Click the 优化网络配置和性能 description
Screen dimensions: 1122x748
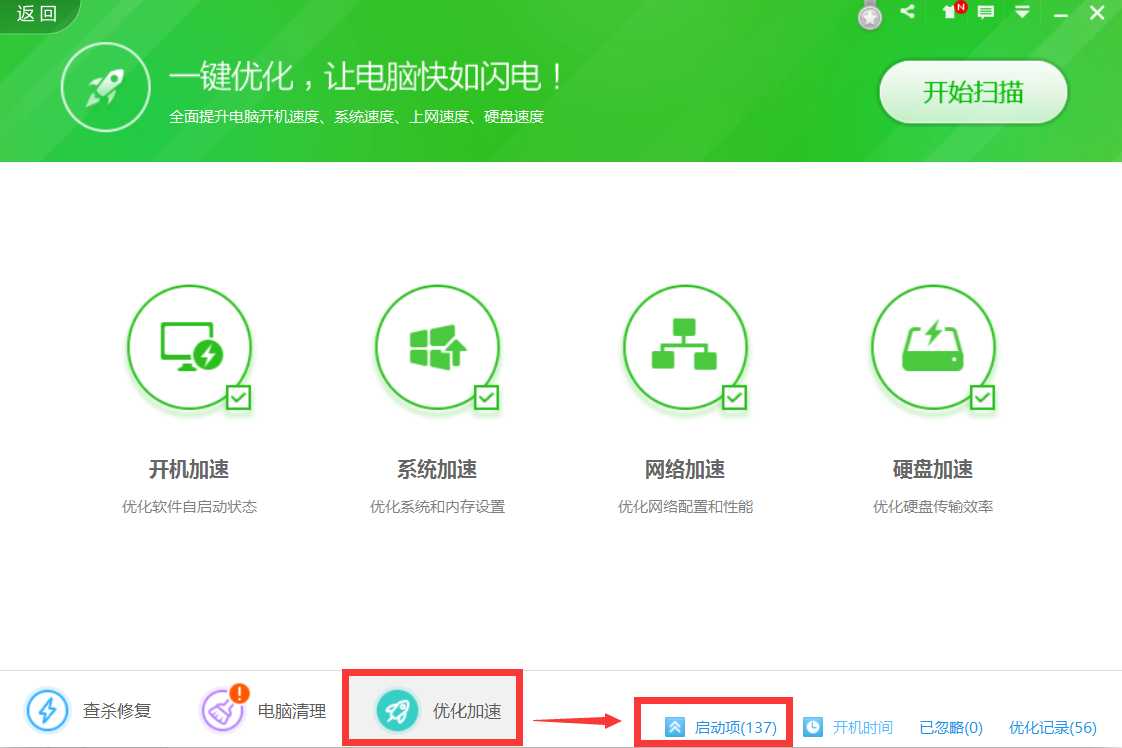point(685,507)
